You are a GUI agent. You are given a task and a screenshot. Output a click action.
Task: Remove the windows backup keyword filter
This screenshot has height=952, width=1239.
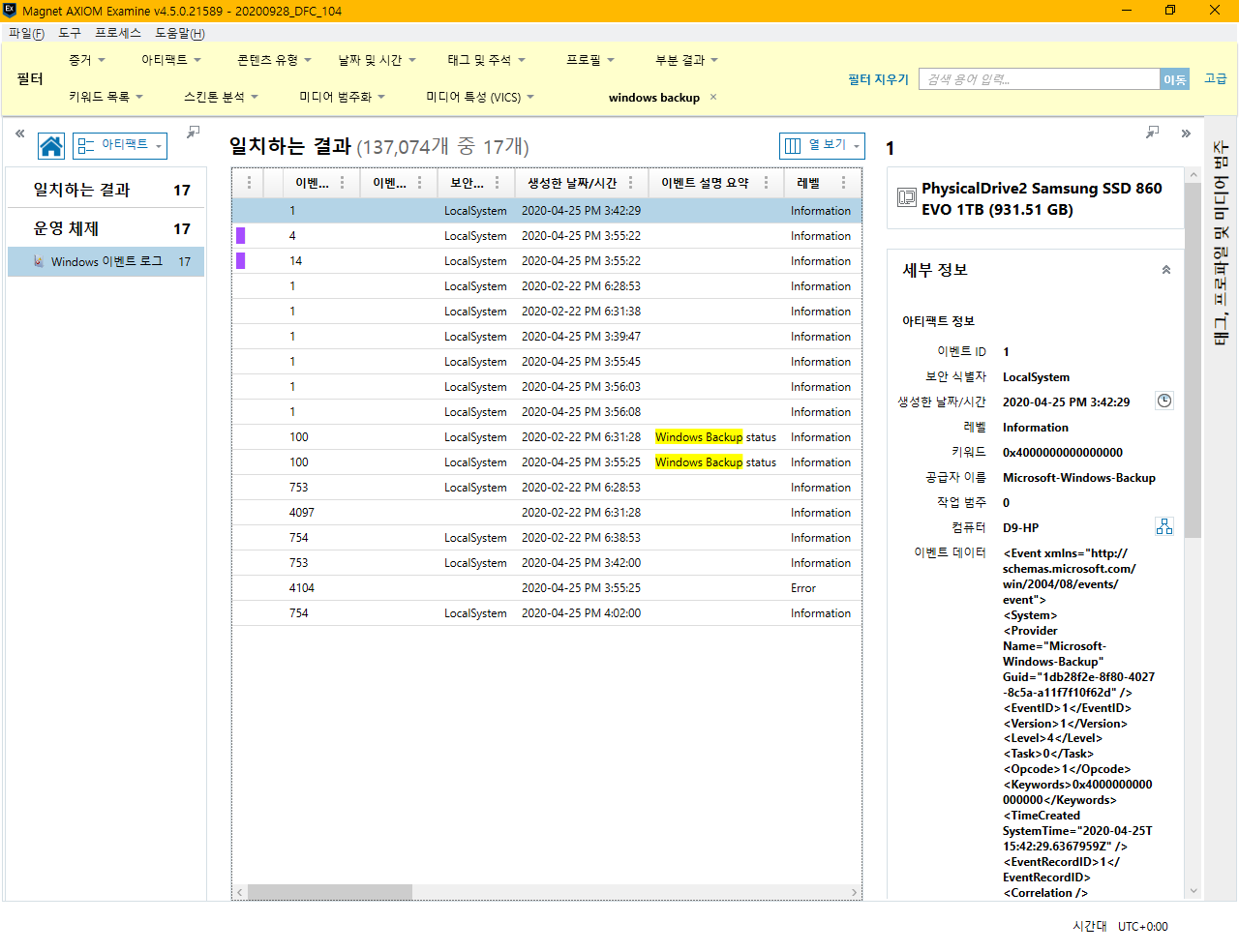coord(713,97)
